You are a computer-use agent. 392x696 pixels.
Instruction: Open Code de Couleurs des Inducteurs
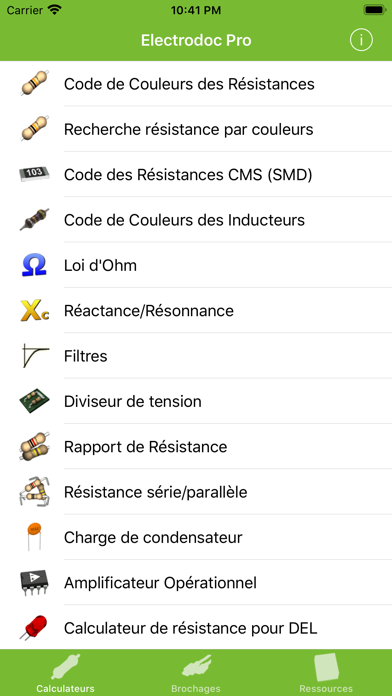coord(196,220)
